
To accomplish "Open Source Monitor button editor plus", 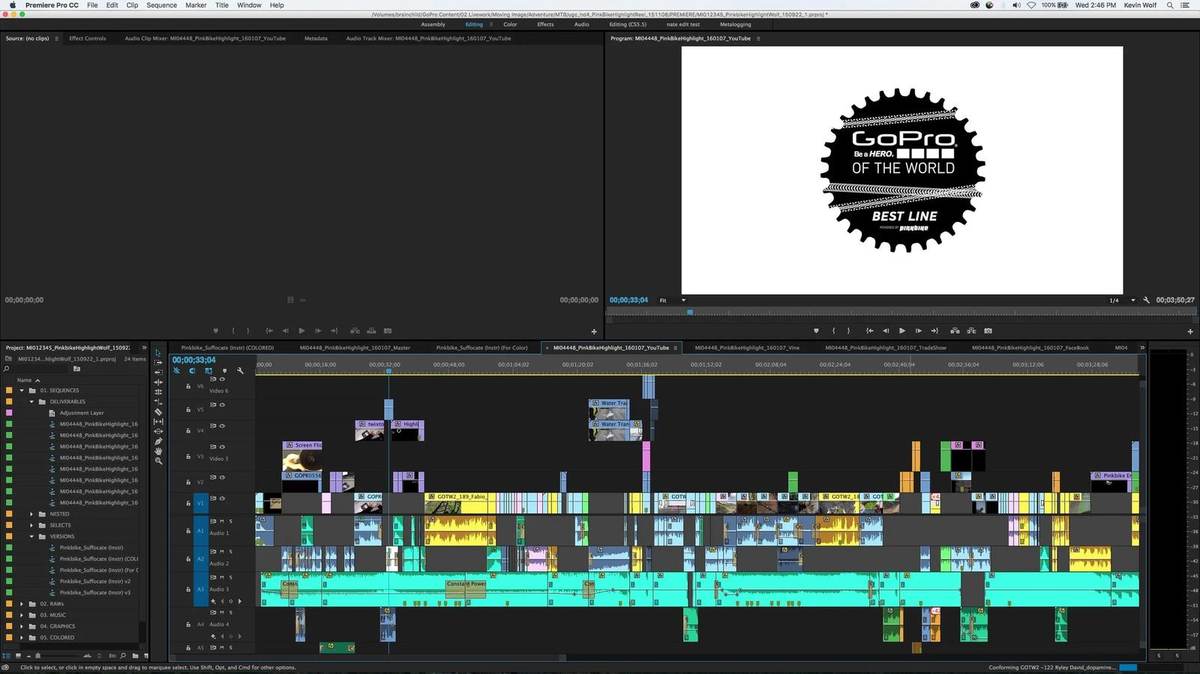I will click(594, 331).
